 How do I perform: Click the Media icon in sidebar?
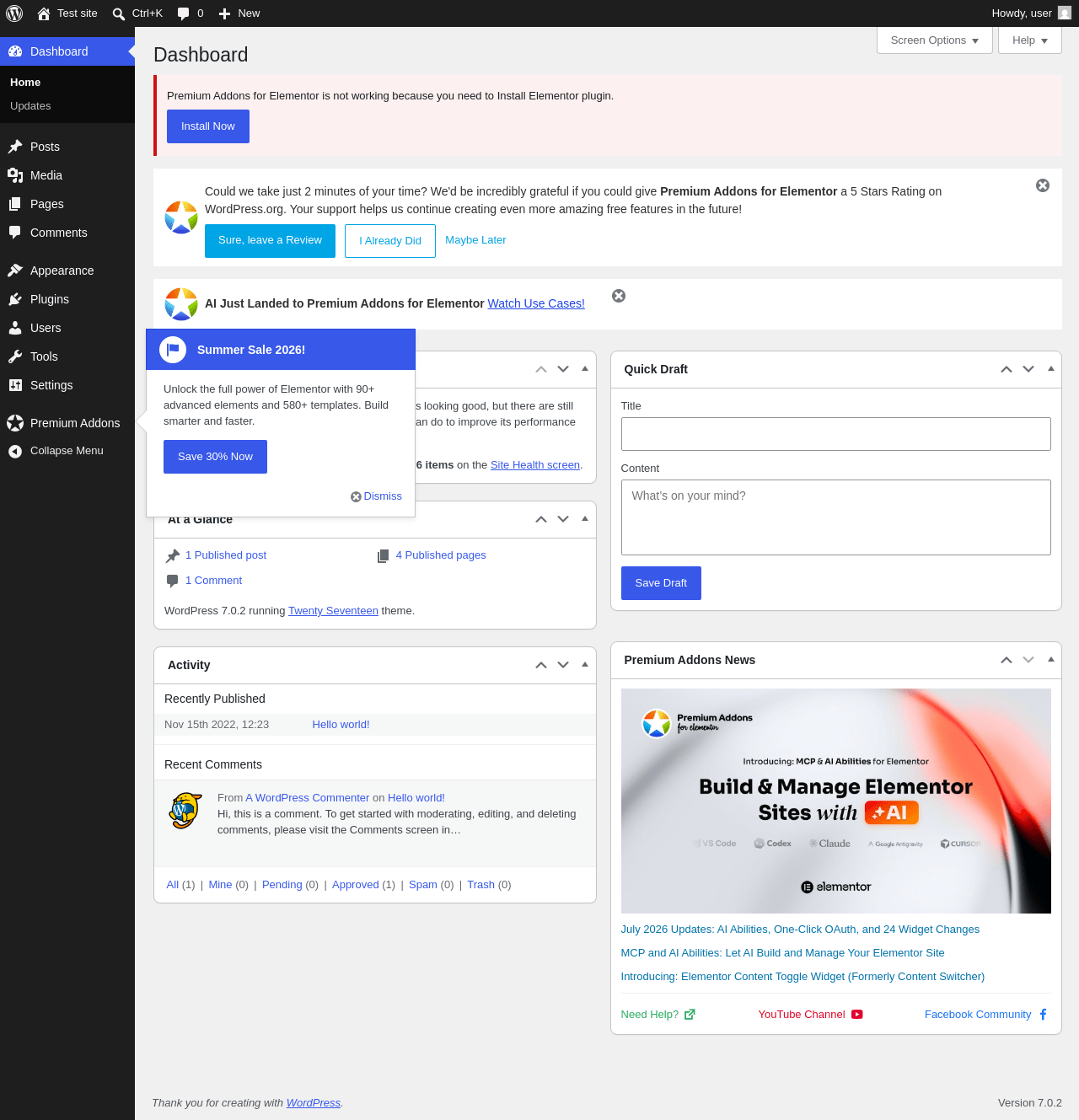15,175
